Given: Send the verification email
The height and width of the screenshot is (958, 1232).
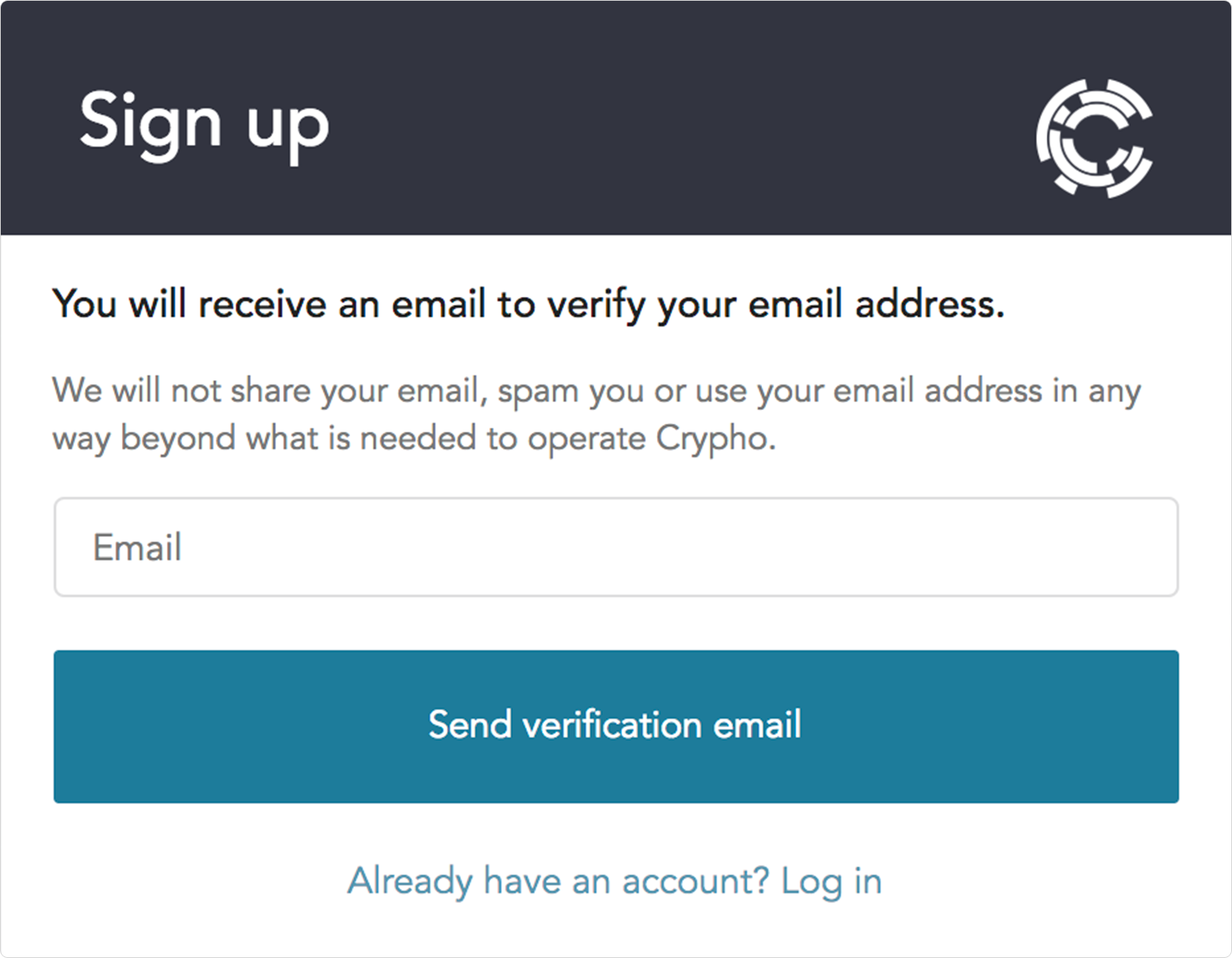Looking at the screenshot, I should coord(616,726).
